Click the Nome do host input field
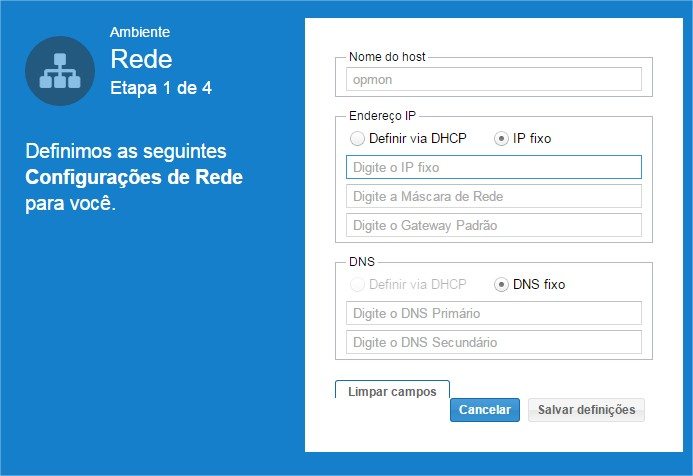The image size is (693, 476). pyautogui.click(x=493, y=80)
